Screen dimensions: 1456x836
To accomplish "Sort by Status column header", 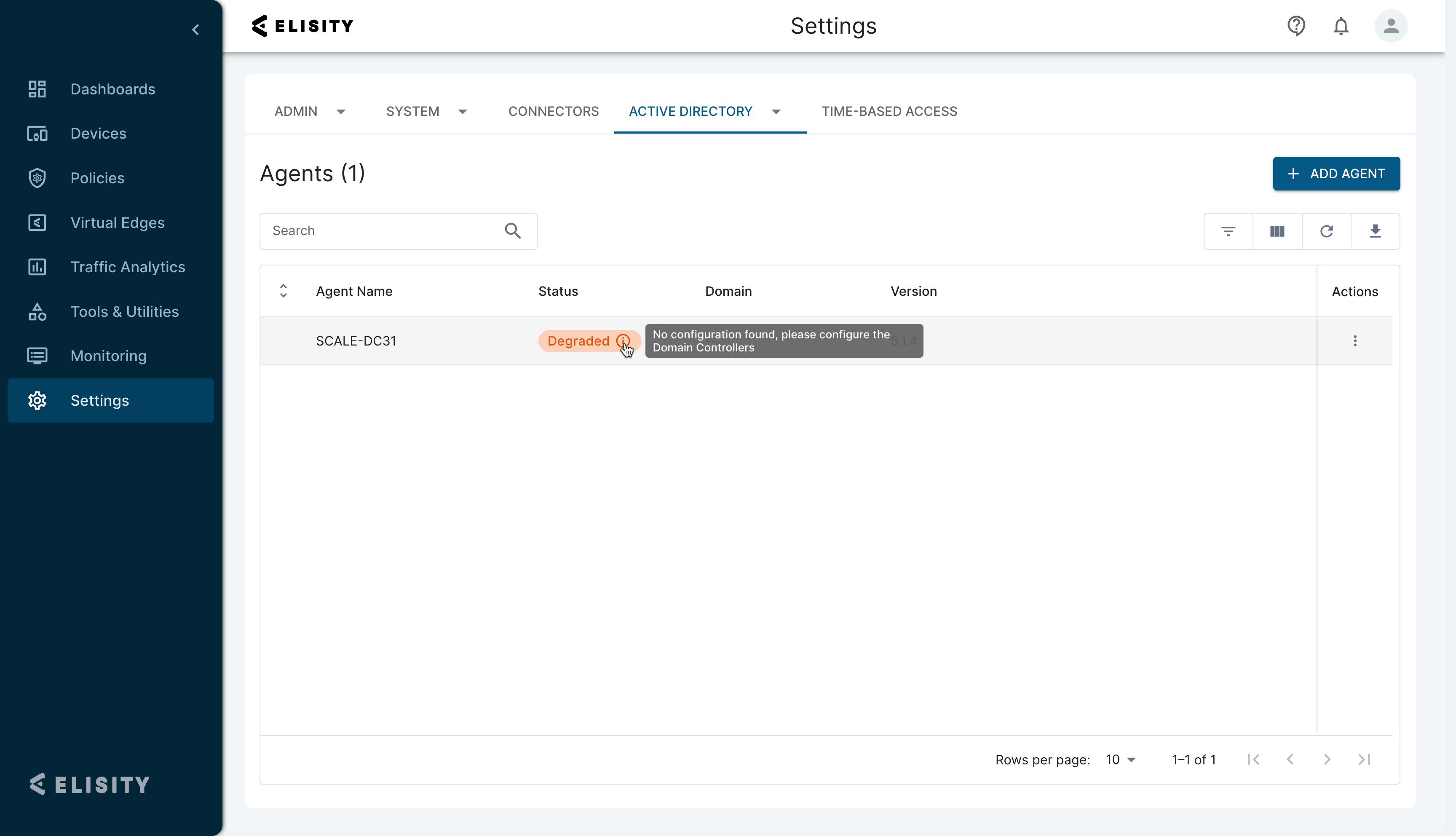I will tap(558, 291).
